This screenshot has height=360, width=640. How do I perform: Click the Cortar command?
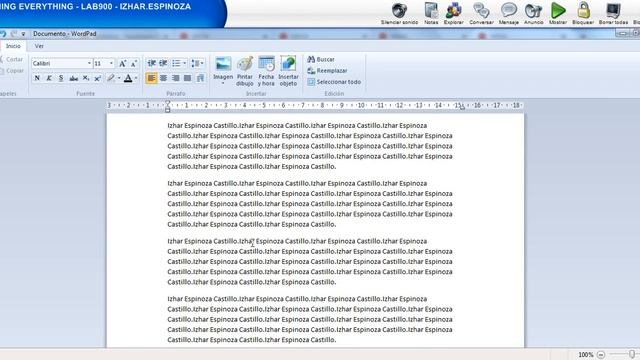12,59
